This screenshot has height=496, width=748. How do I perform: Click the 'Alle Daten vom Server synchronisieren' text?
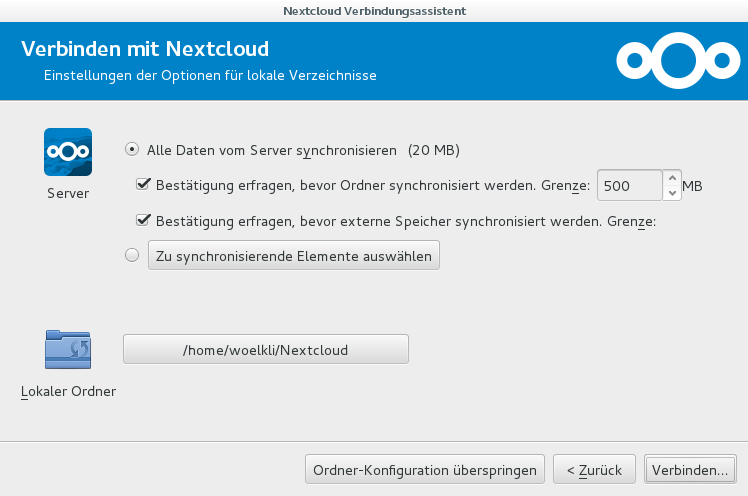272,150
